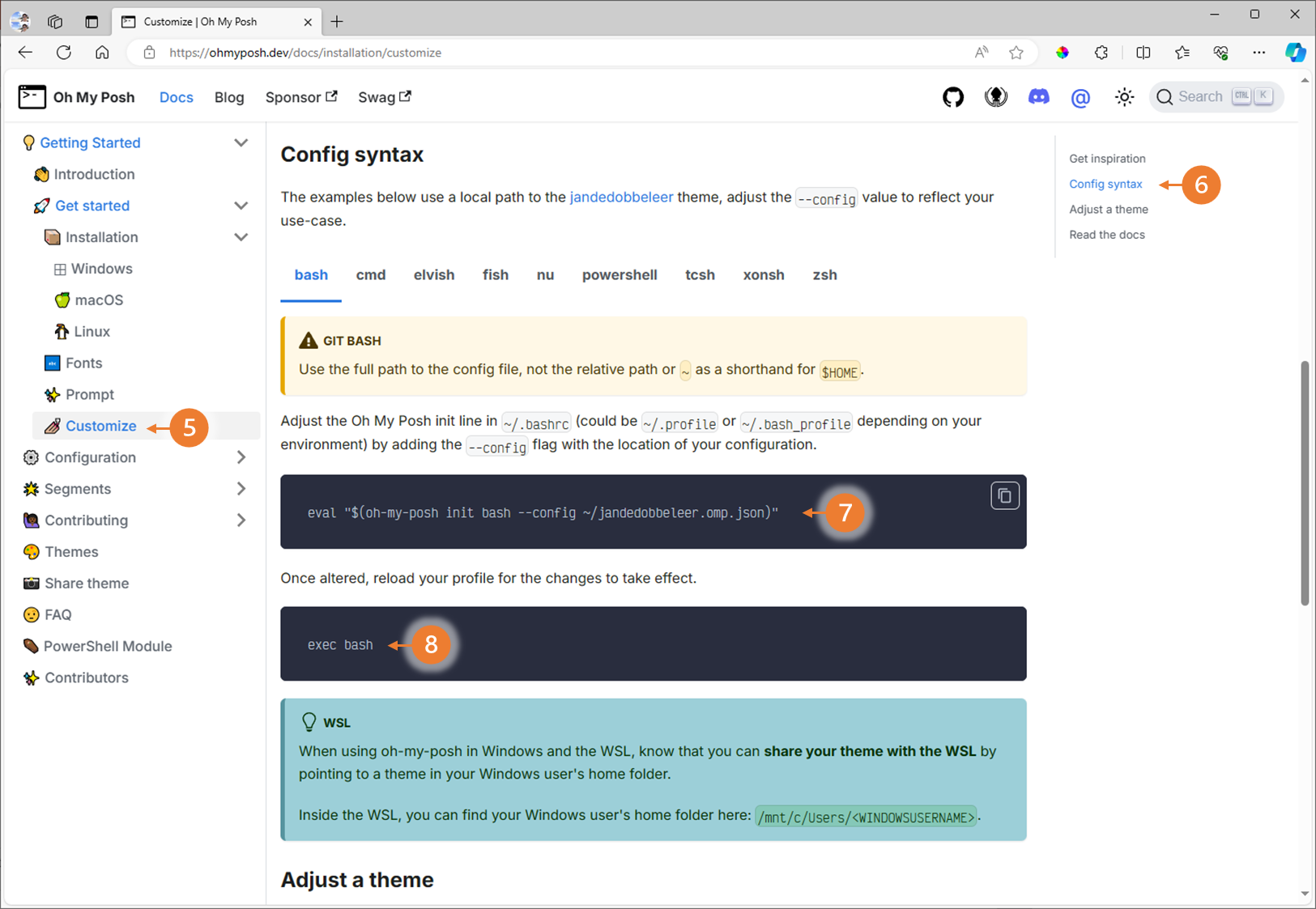The height and width of the screenshot is (909, 1316).
Task: Open the PowerShell Module page
Action: [108, 647]
